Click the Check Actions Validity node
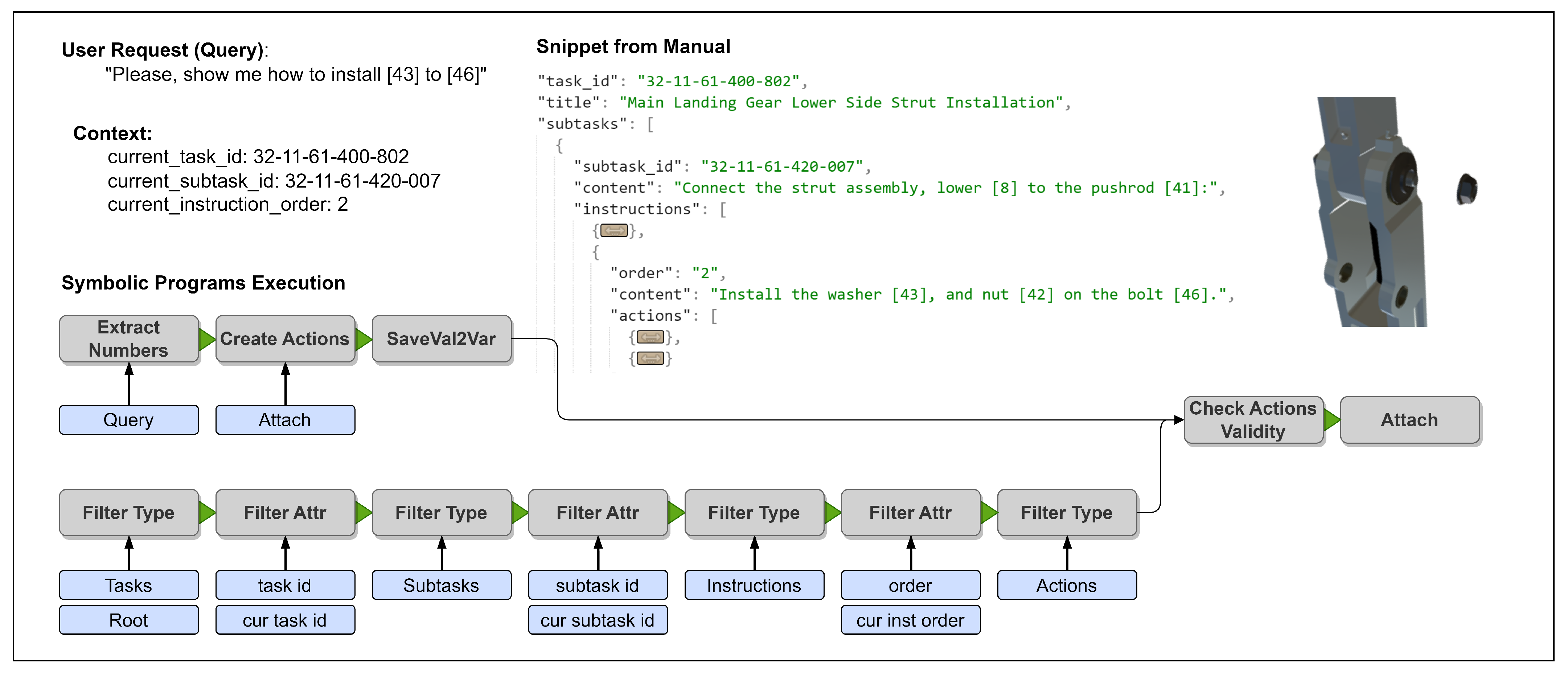The width and height of the screenshot is (1568, 673). 1253,420
